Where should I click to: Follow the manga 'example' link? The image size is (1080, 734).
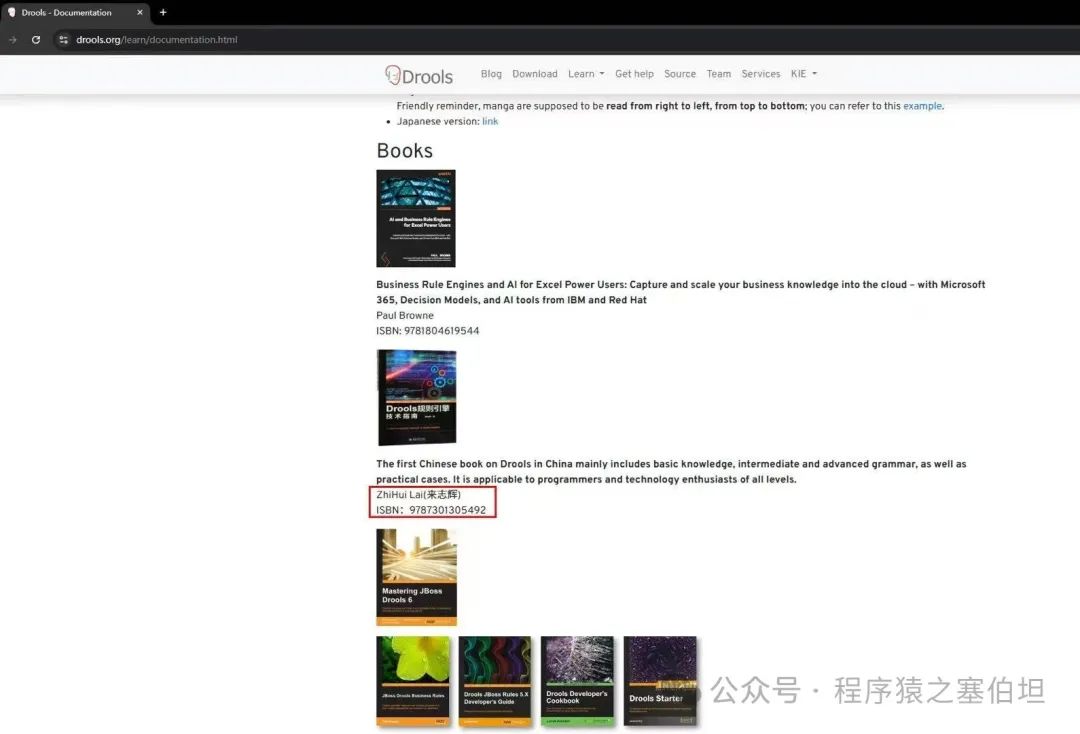pos(922,106)
